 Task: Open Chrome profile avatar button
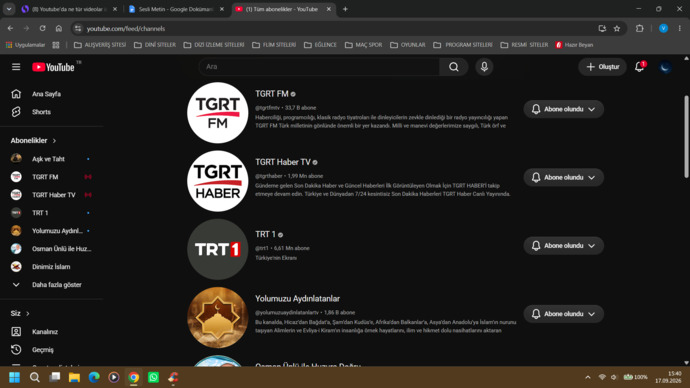(663, 29)
